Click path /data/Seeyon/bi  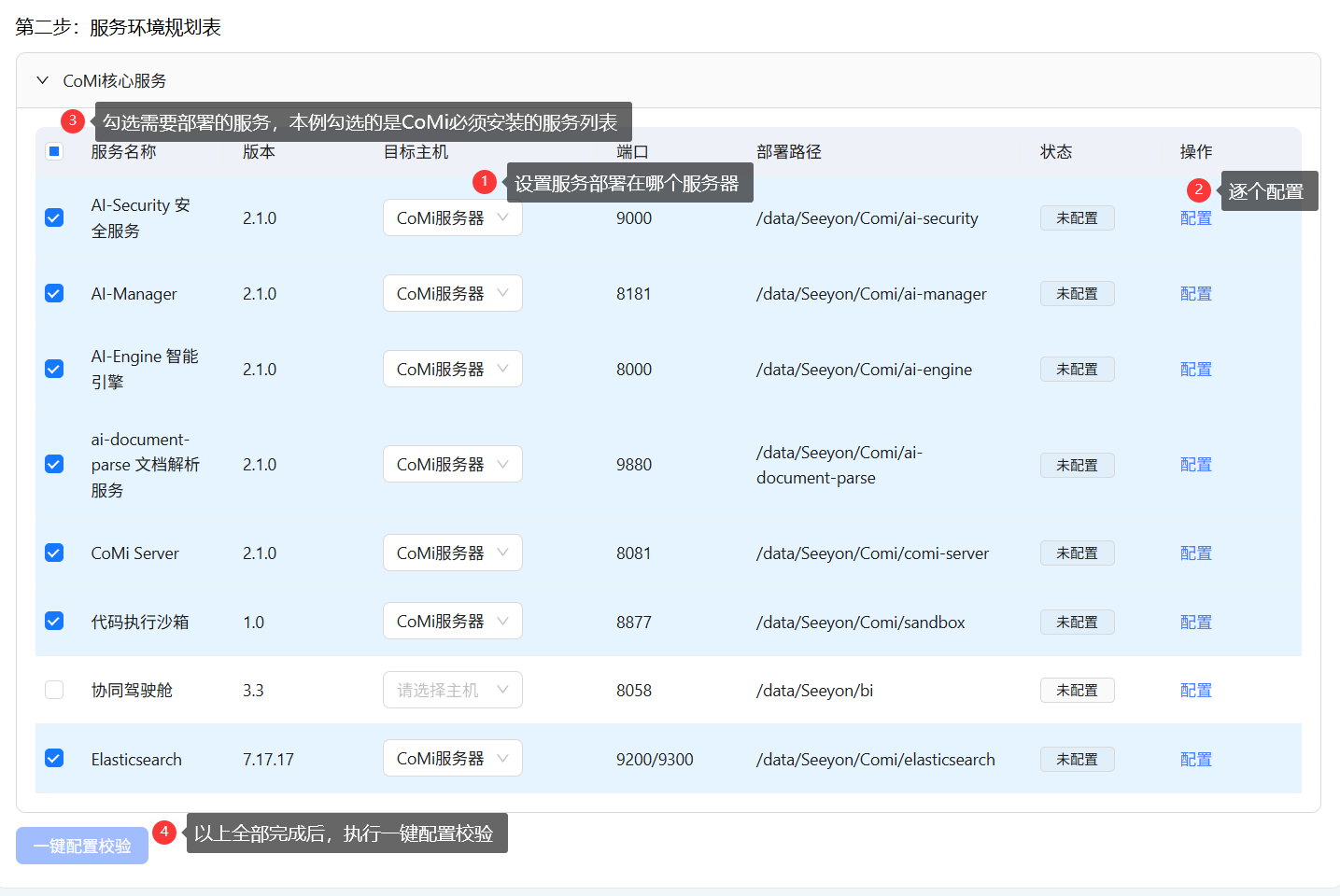coord(815,691)
